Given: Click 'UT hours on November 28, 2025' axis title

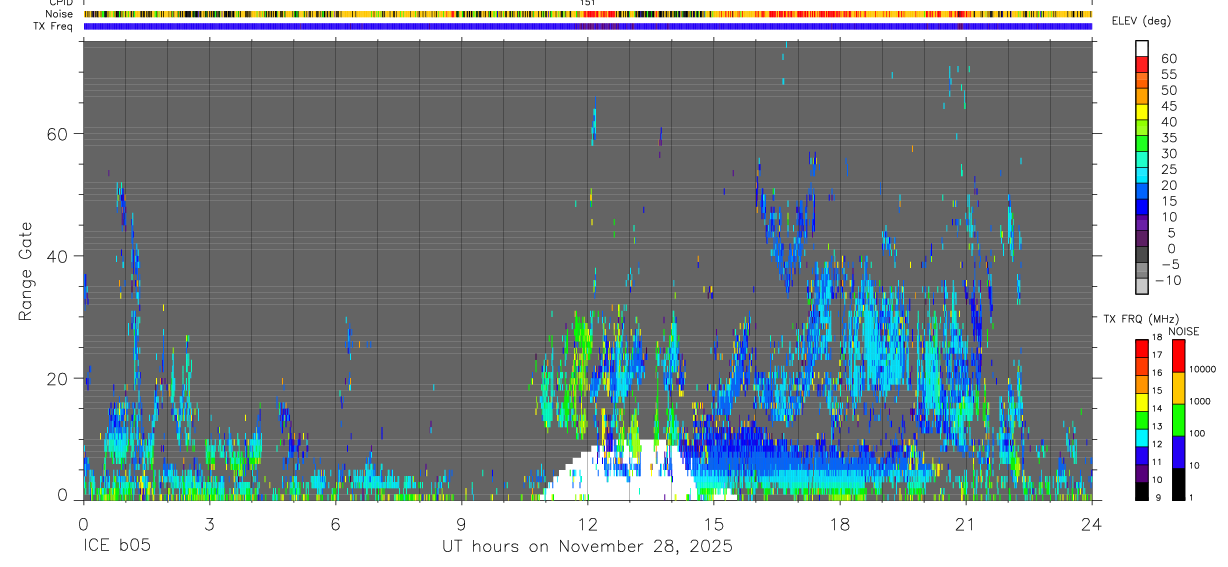Looking at the screenshot, I should pyautogui.click(x=587, y=547).
